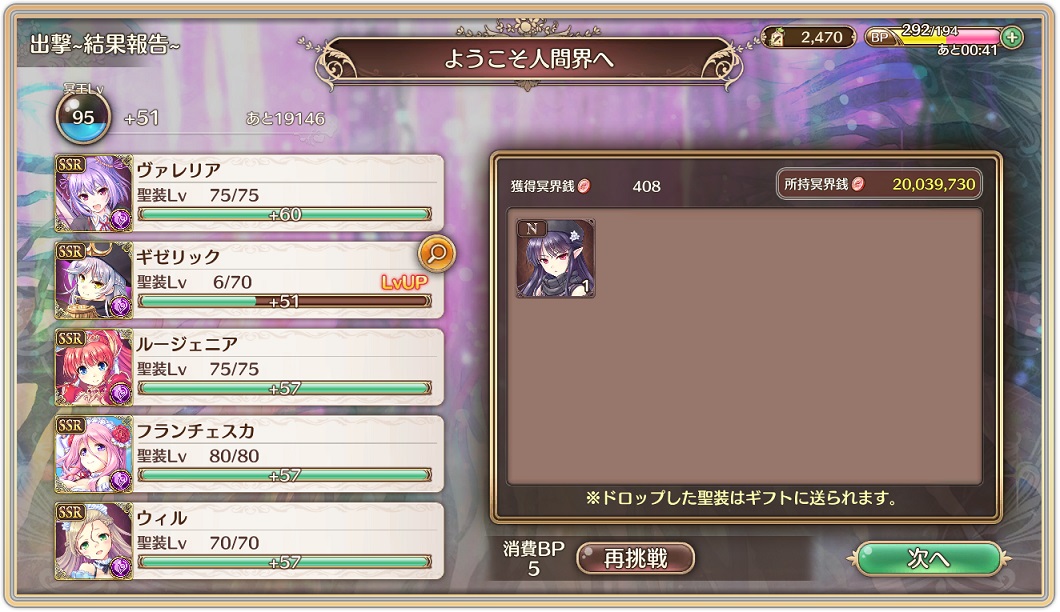Tap the green plus BP recharge icon

pyautogui.click(x=1012, y=37)
